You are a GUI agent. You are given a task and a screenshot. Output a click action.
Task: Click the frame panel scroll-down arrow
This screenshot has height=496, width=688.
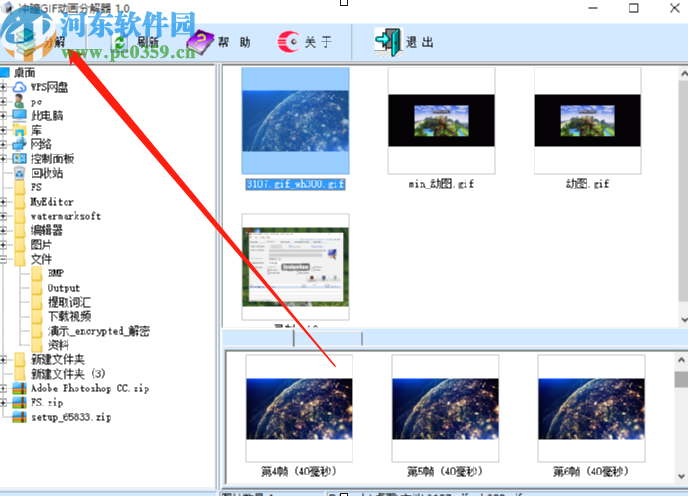click(681, 476)
